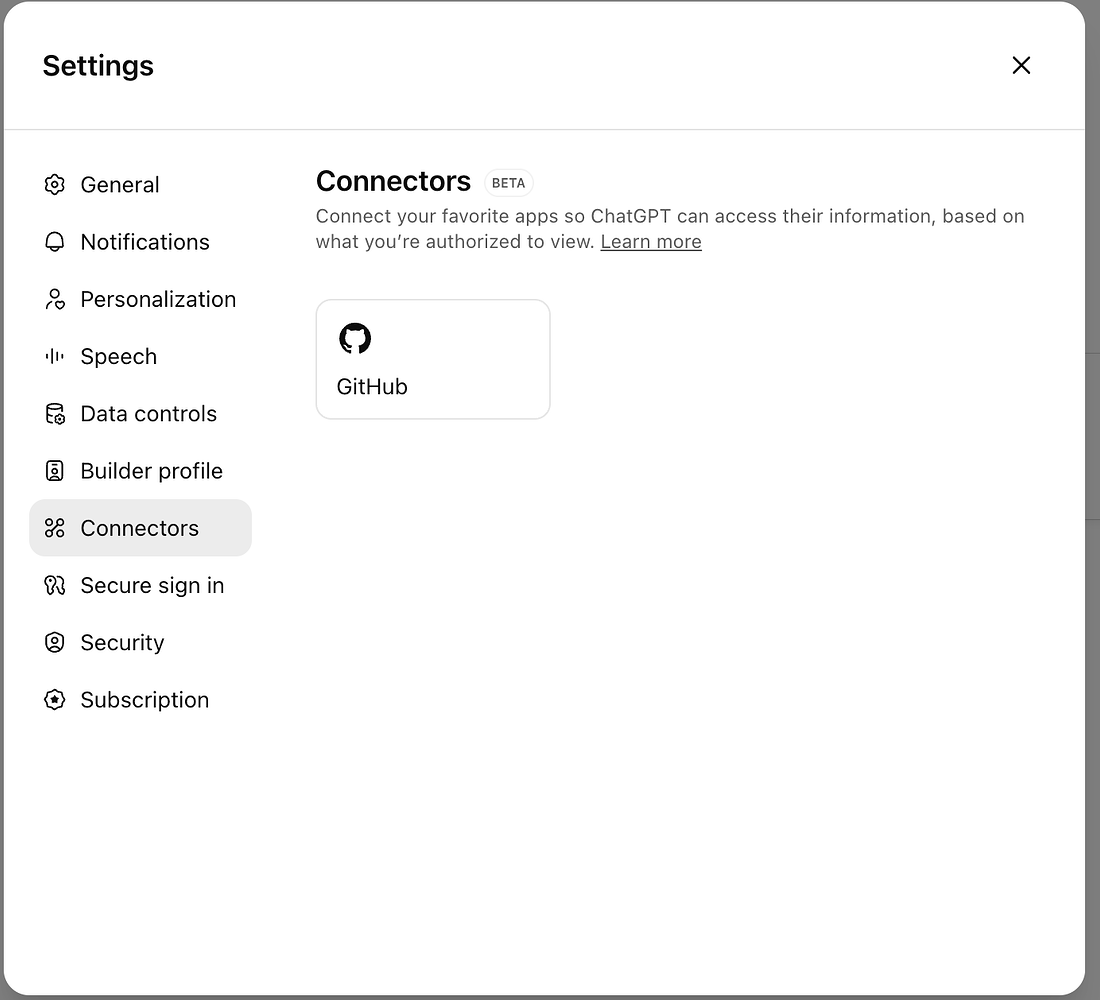The height and width of the screenshot is (1000, 1100).
Task: Open the Notifications settings section
Action: 145,242
